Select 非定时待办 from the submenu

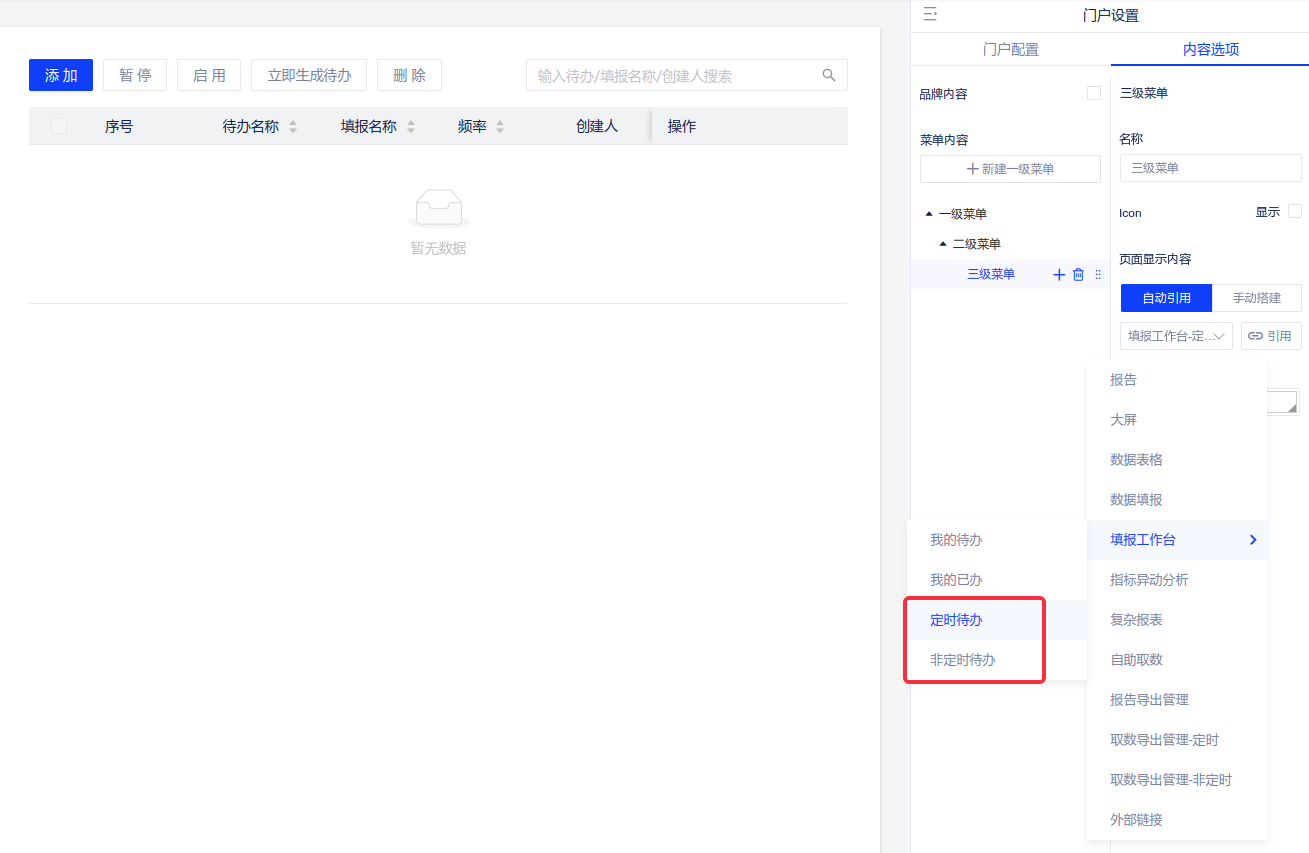click(962, 660)
